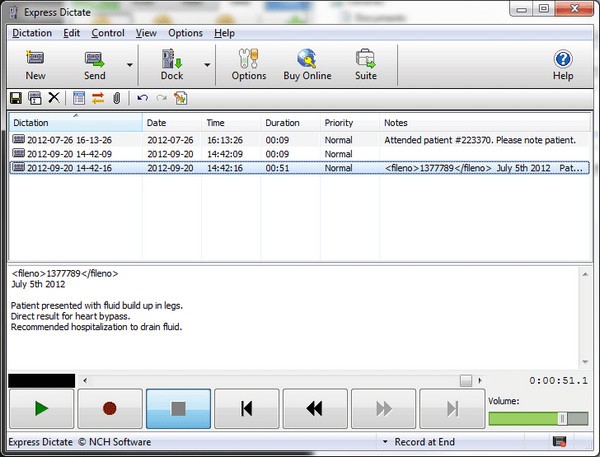
Task: Open the Edit menu
Action: coord(71,33)
